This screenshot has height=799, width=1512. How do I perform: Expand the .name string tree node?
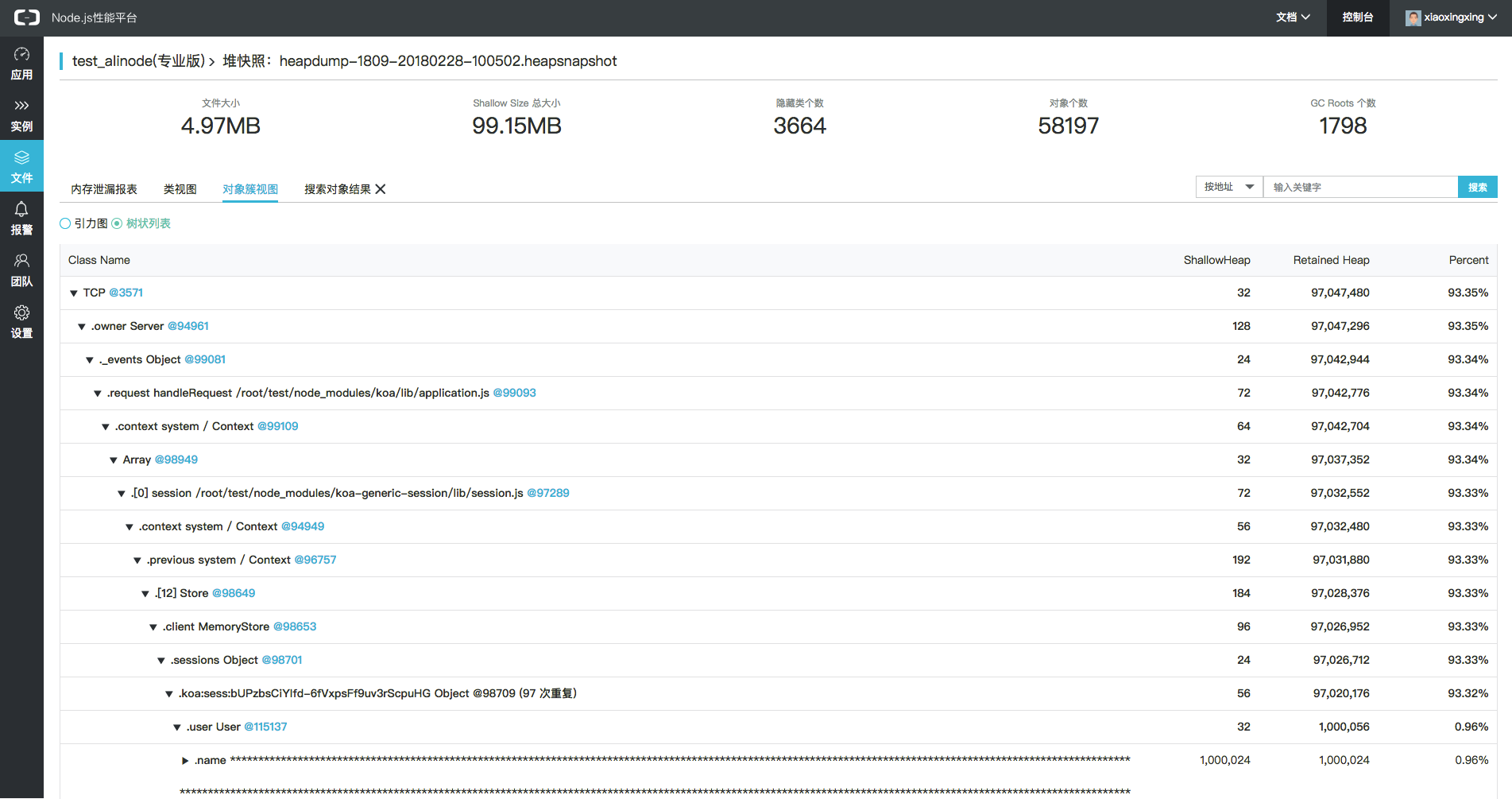185,761
